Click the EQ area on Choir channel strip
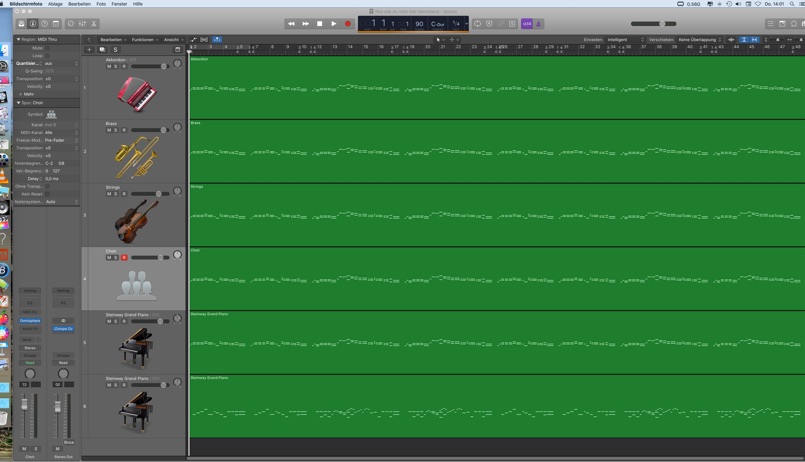This screenshot has height=462, width=805. pos(30,303)
